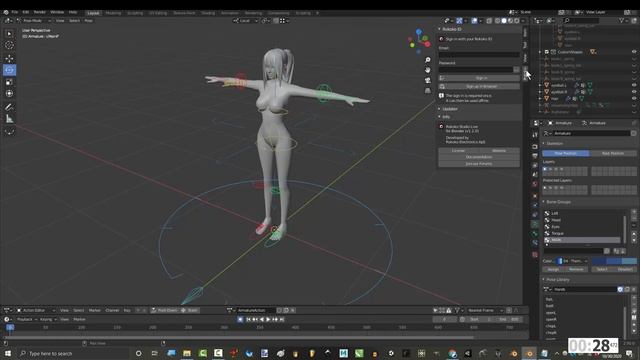Open the File menu
Image resolution: width=640 pixels, height=360 pixels.
pyautogui.click(x=15, y=12)
